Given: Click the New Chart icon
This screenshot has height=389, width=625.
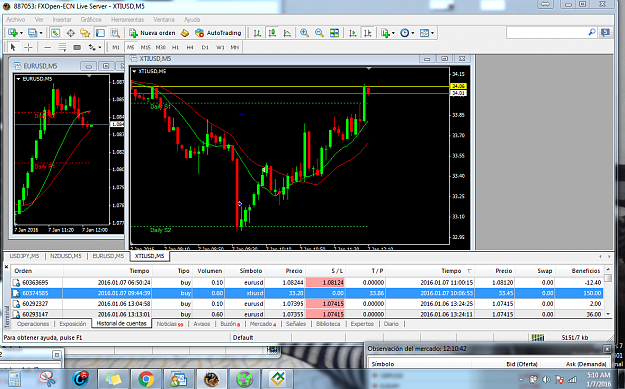Looking at the screenshot, I should coord(13,33).
